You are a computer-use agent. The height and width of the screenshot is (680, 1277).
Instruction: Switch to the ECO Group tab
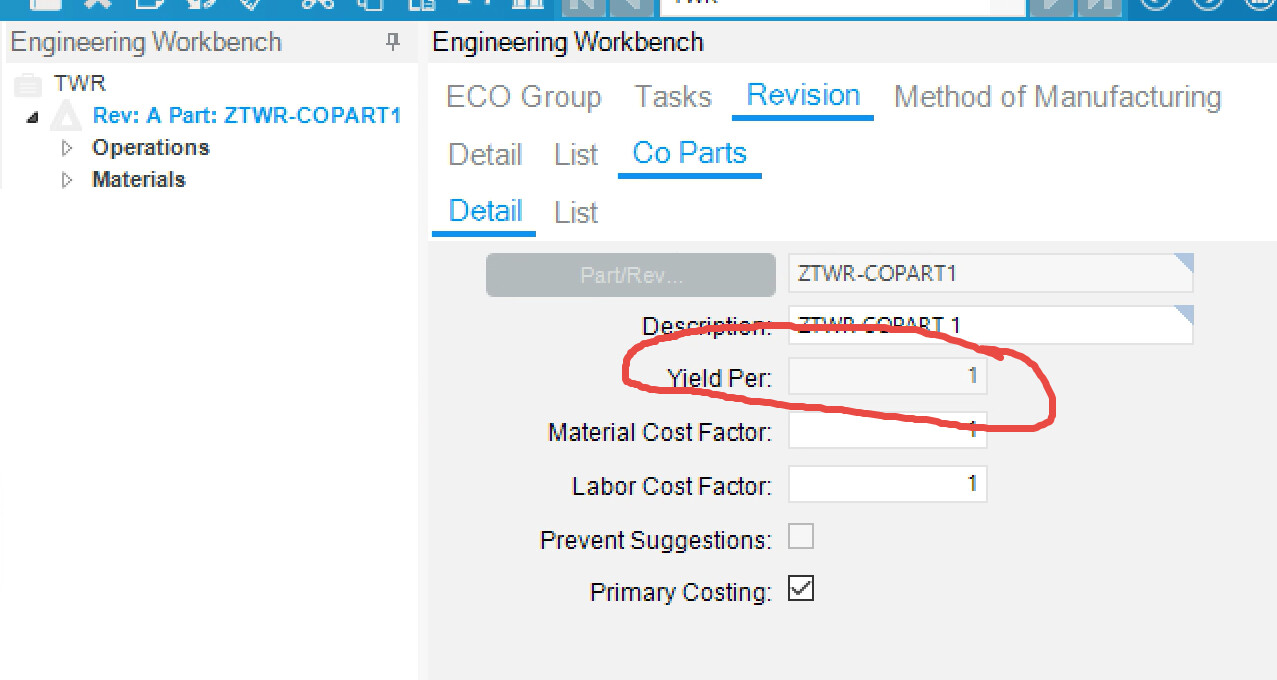(524, 97)
